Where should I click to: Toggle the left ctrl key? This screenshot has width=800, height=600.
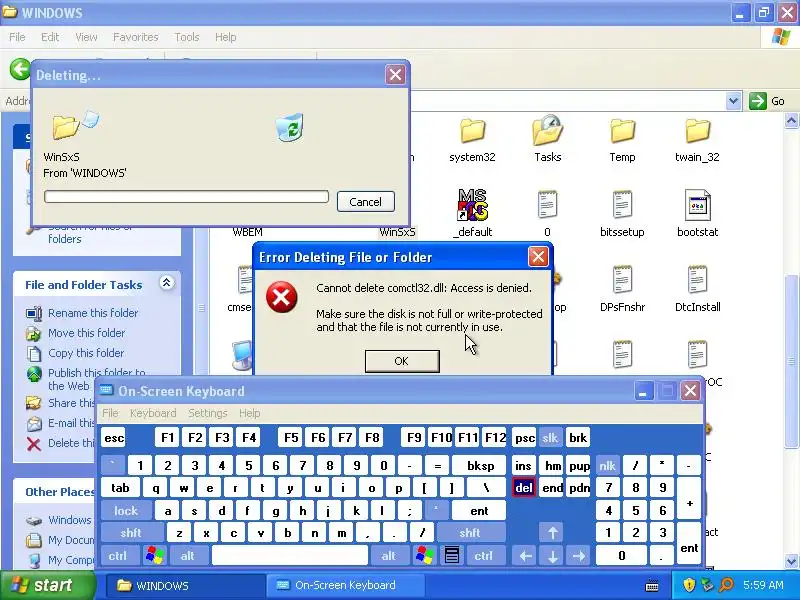tap(118, 555)
